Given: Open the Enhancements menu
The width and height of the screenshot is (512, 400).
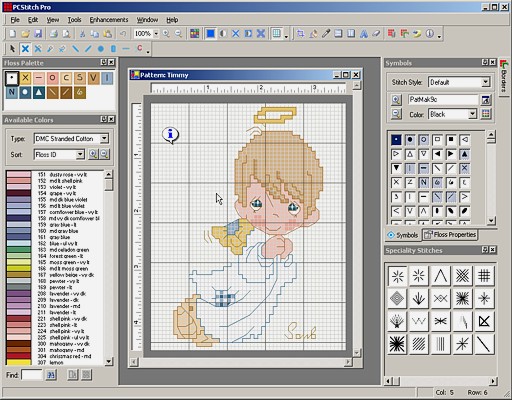Looking at the screenshot, I should 109,20.
